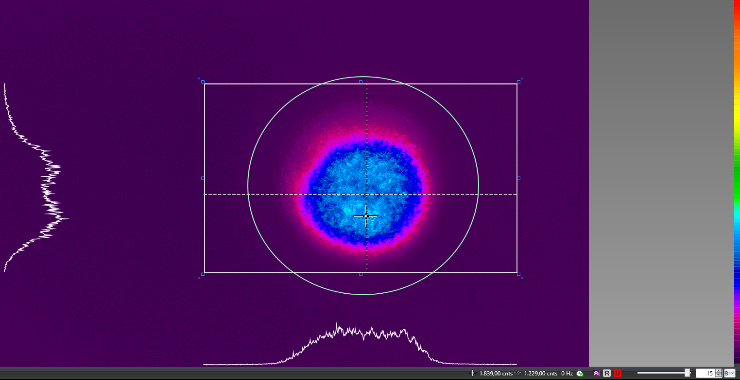Decrease the value with the down stepper arrow

(718, 375)
